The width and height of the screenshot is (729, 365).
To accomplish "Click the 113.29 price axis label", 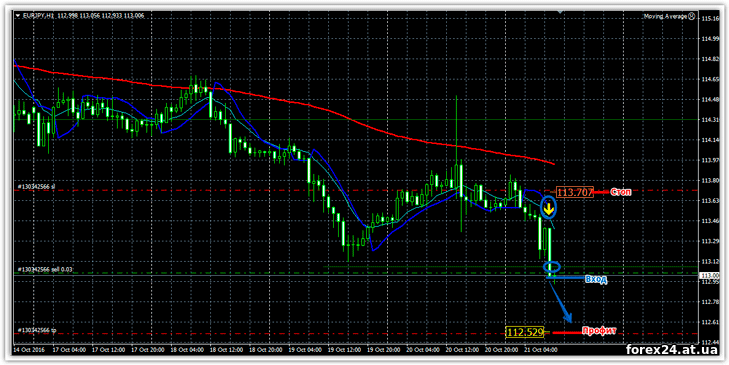I will 711,241.
